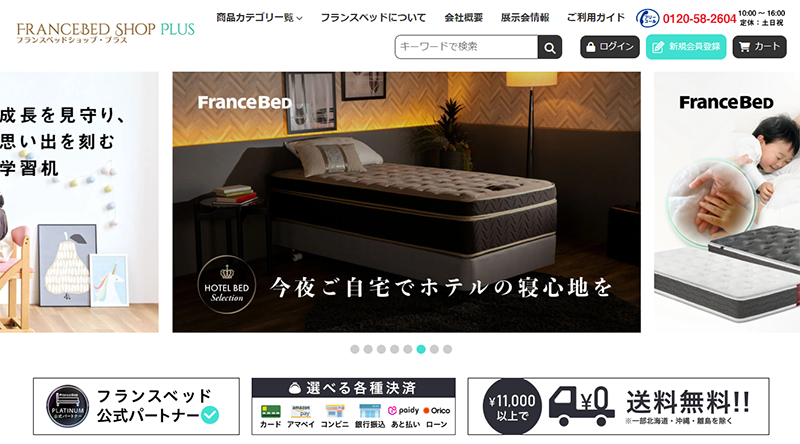Click the right mattress slide preview
This screenshot has width=800, height=444.
pos(727,202)
